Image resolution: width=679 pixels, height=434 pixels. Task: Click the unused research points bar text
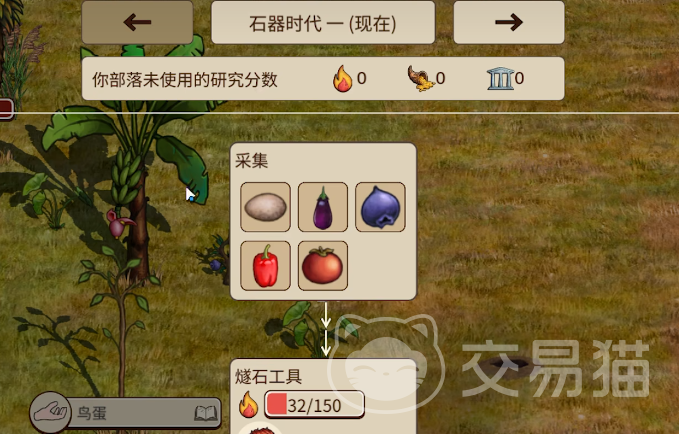tap(185, 80)
